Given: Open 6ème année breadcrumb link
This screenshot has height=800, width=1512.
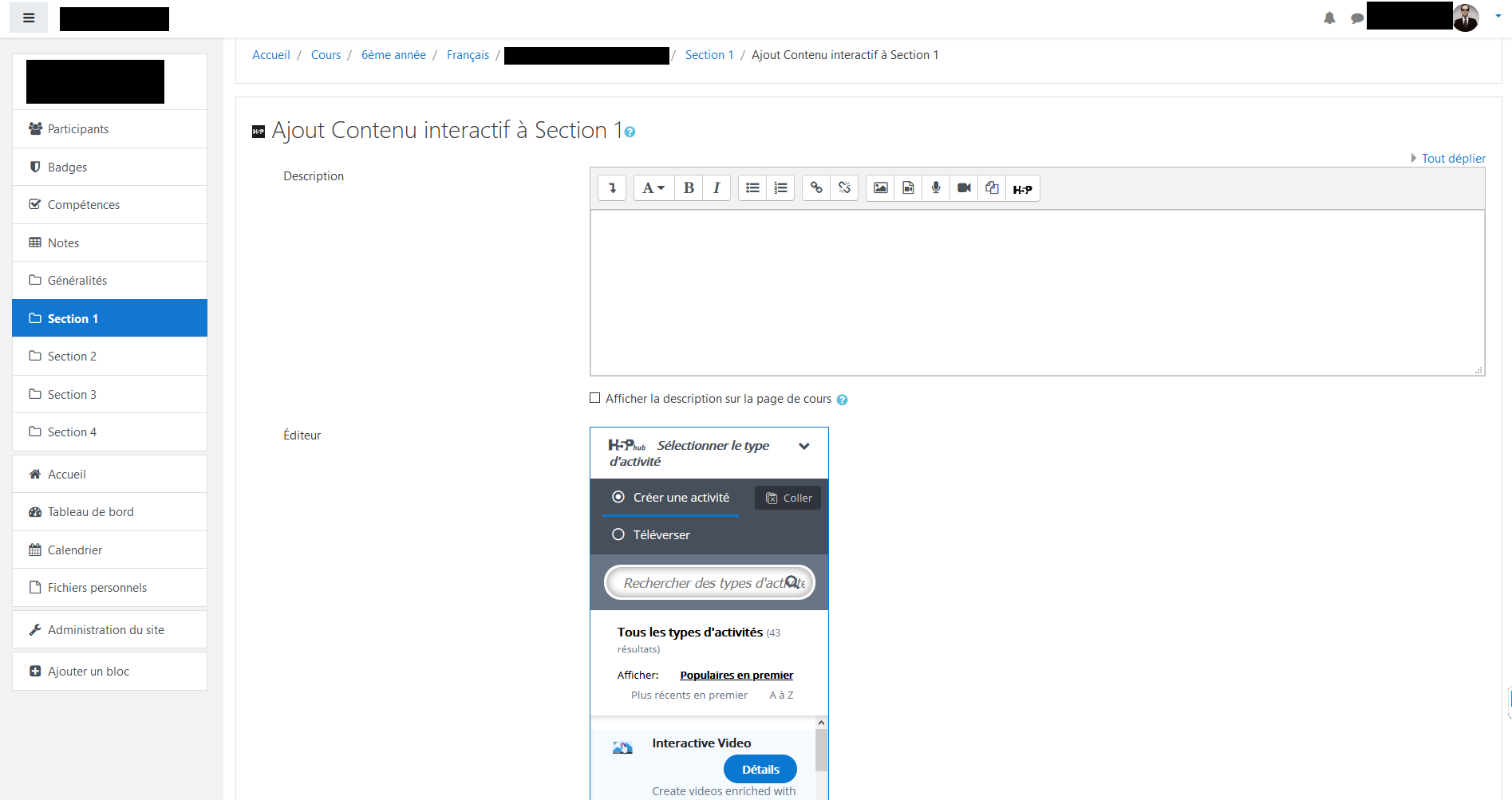Looking at the screenshot, I should pos(393,55).
